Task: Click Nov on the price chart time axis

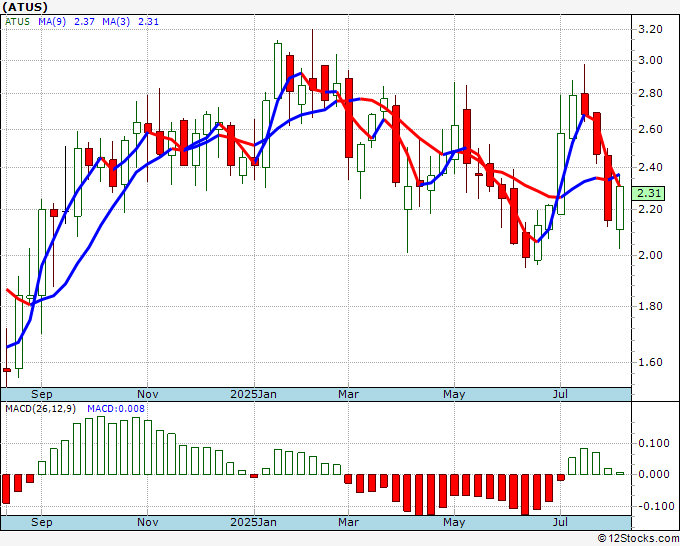Action: [x=147, y=394]
